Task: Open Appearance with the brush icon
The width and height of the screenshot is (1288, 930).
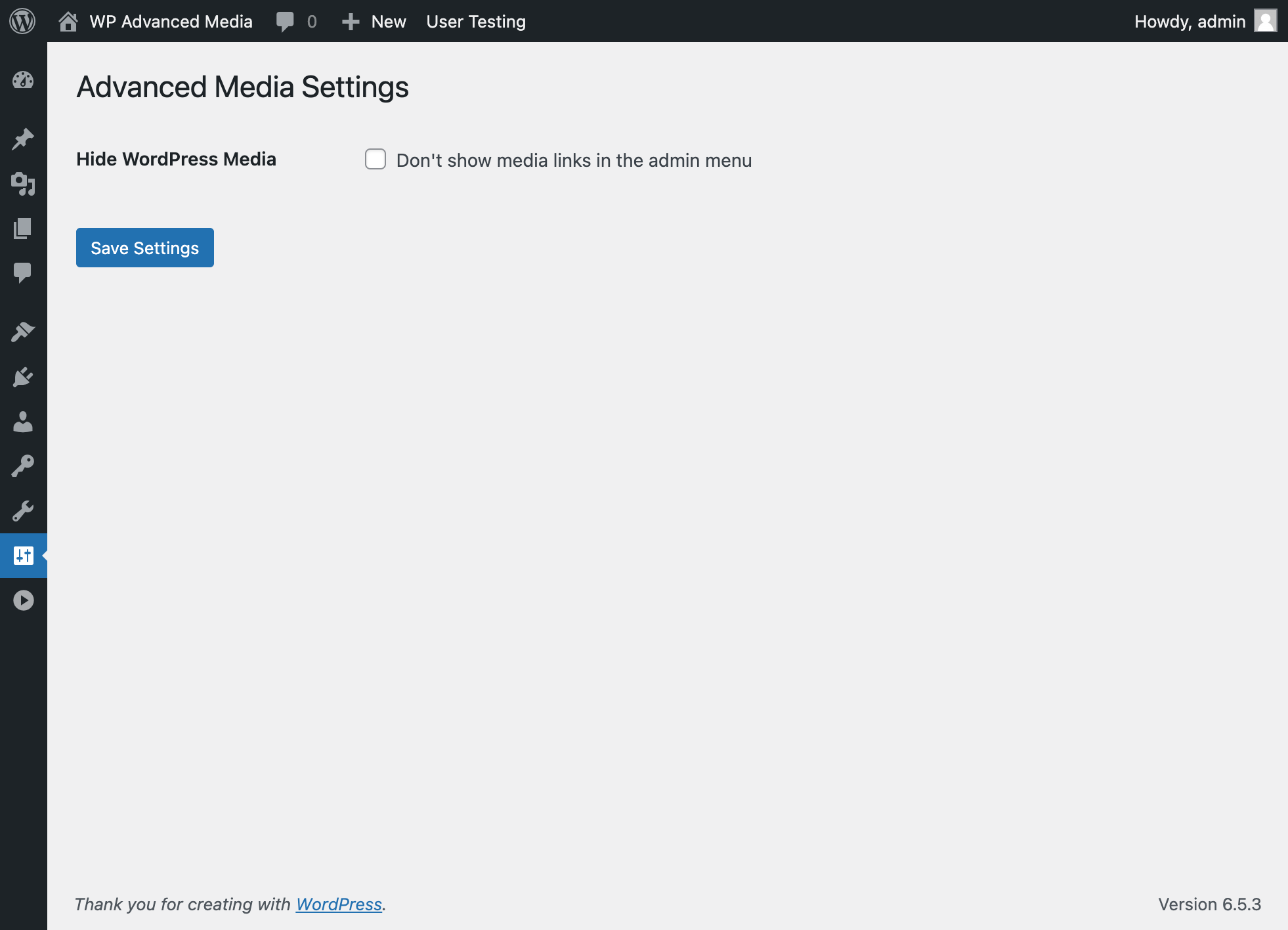Action: point(23,331)
